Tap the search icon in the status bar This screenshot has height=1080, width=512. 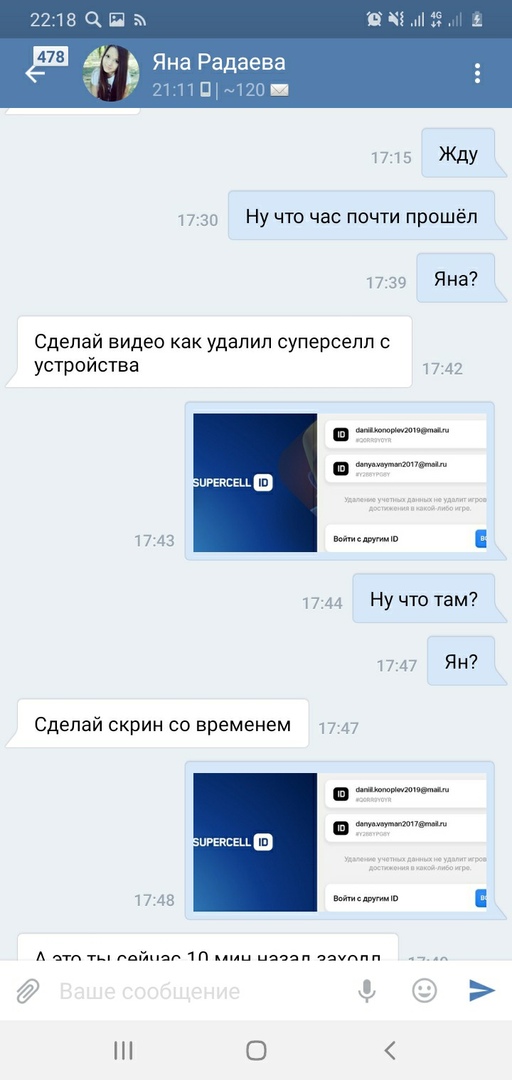[x=94, y=20]
